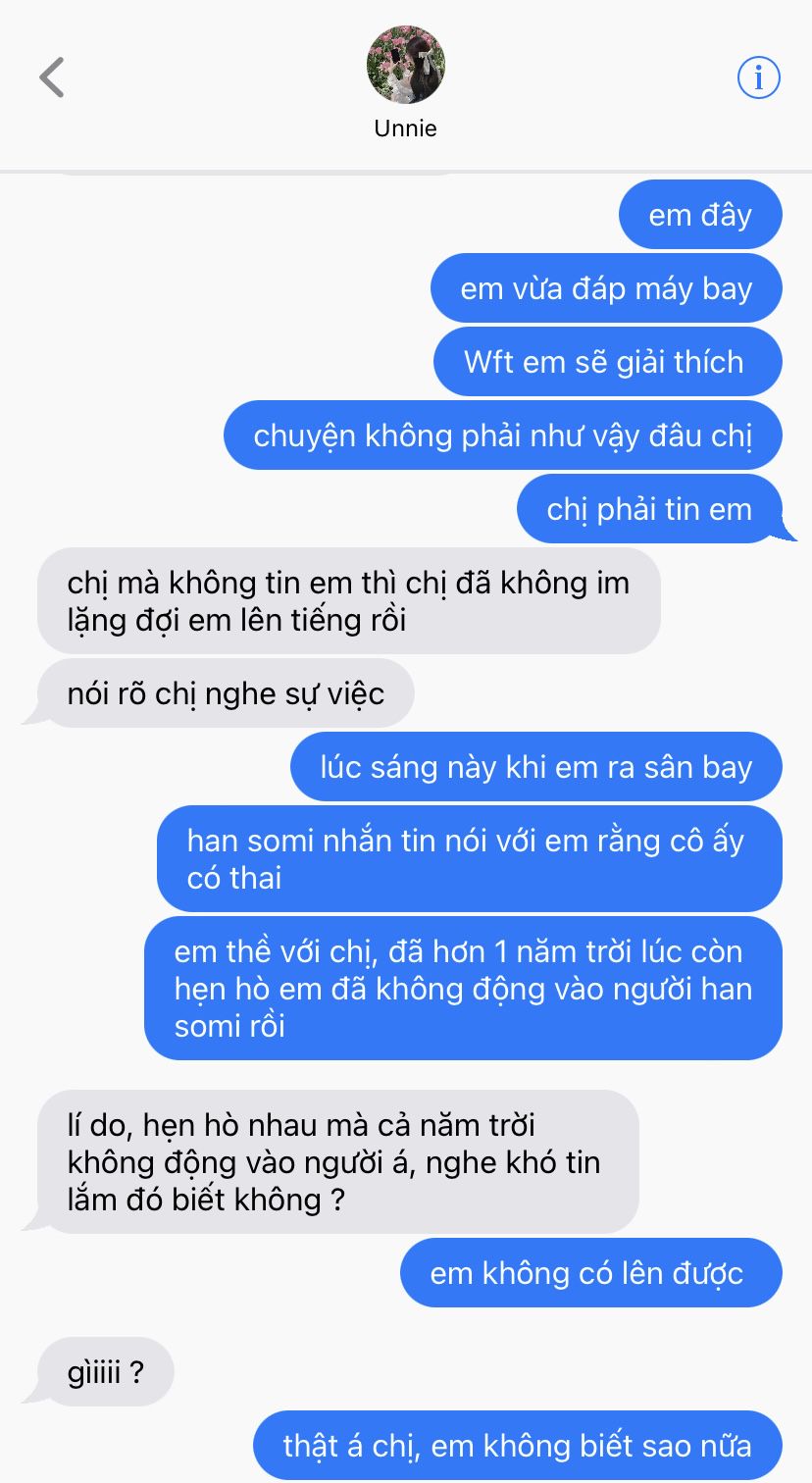Tap the Unnie contact name
This screenshot has width=812, height=1483.
(x=406, y=128)
